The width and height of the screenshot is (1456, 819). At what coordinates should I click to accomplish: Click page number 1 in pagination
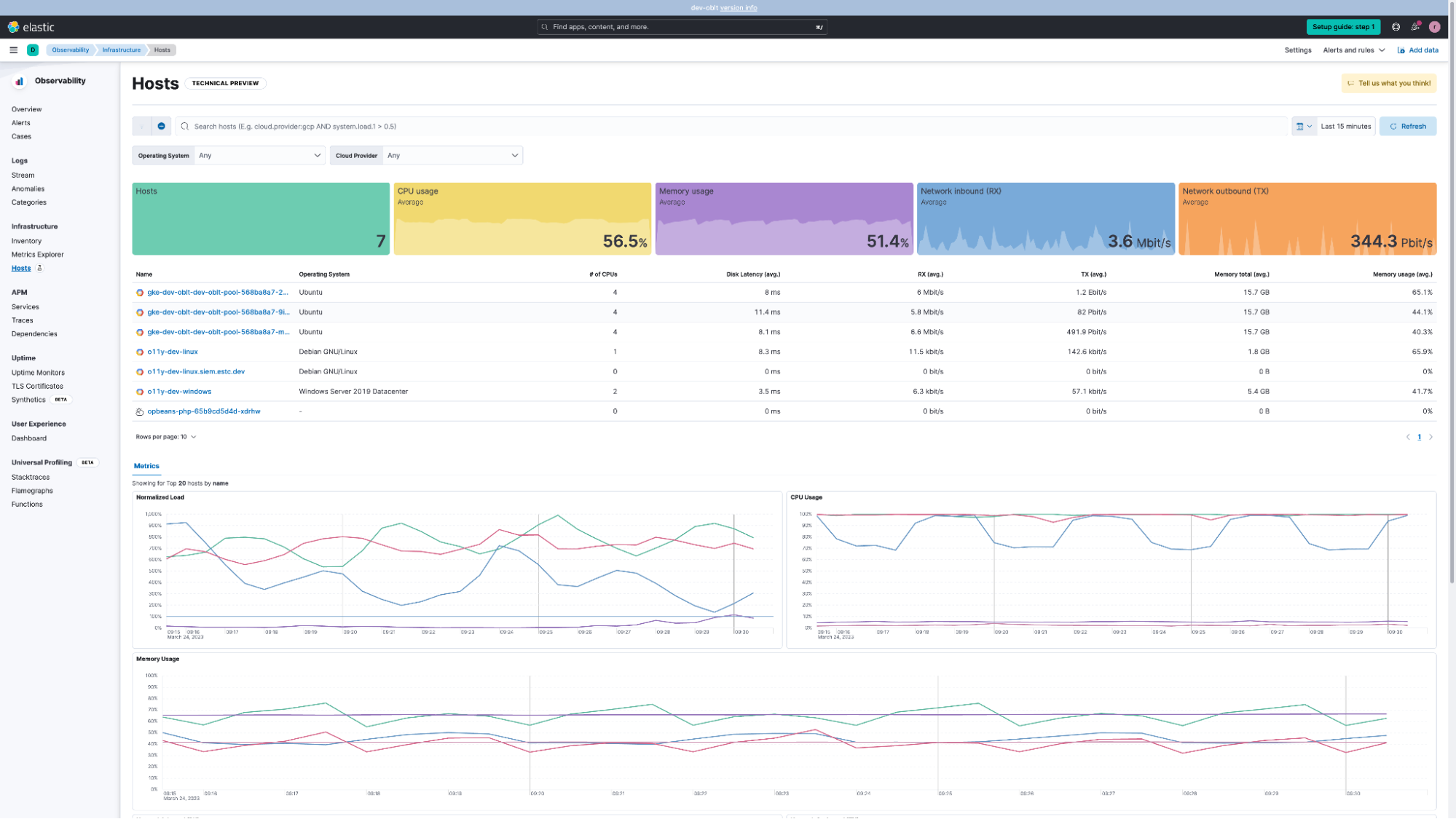point(1419,438)
